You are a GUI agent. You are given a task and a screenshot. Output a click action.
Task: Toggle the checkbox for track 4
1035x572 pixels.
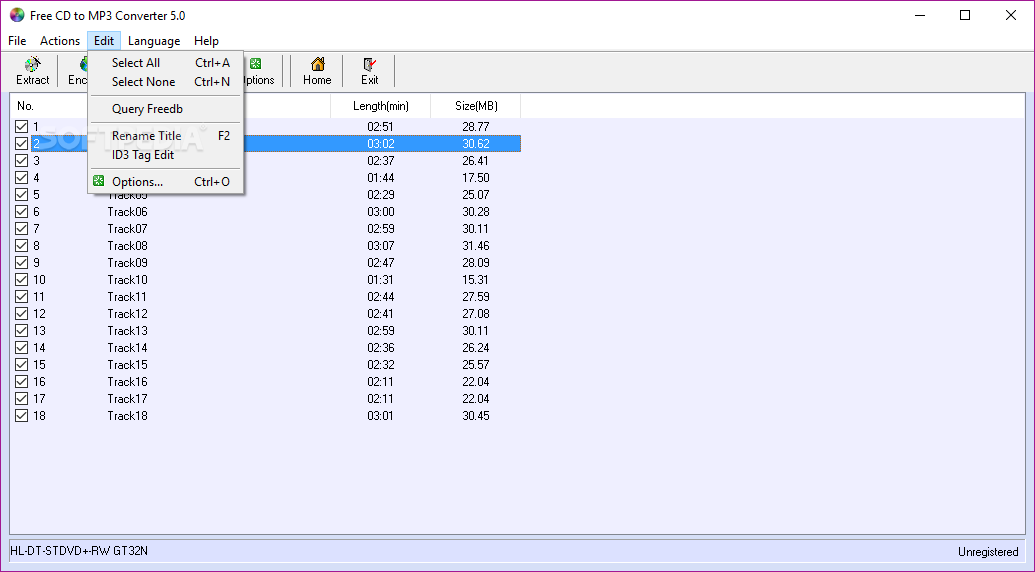22,177
